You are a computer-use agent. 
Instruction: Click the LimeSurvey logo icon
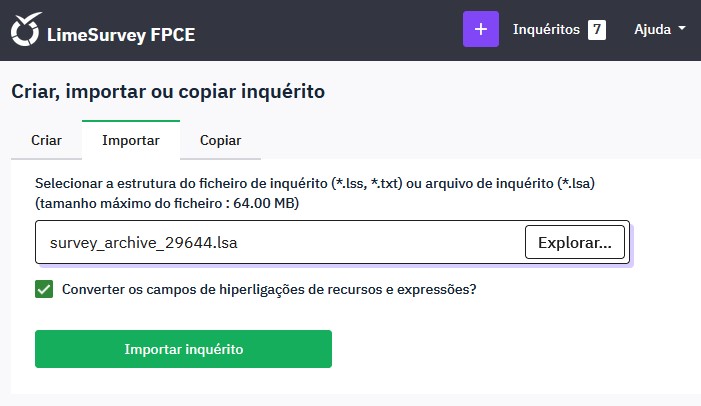(26, 30)
